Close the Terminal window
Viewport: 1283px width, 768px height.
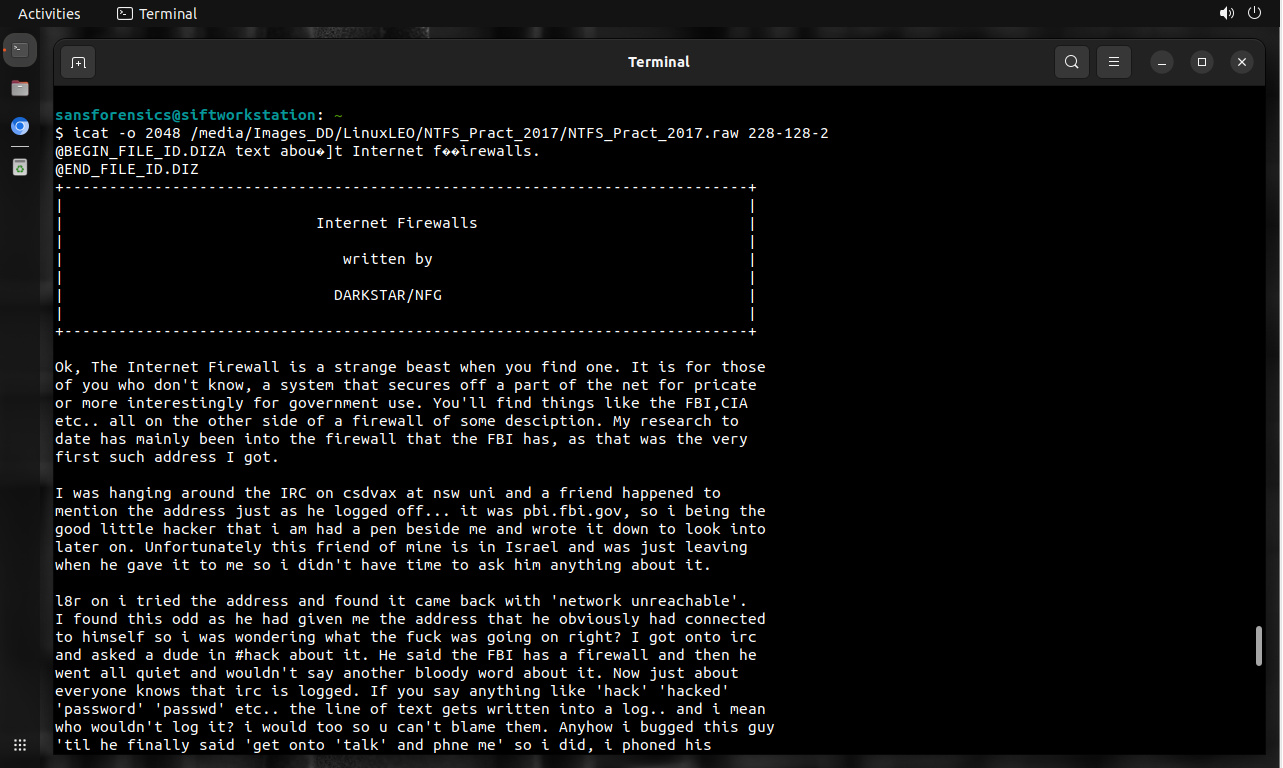[1241, 62]
